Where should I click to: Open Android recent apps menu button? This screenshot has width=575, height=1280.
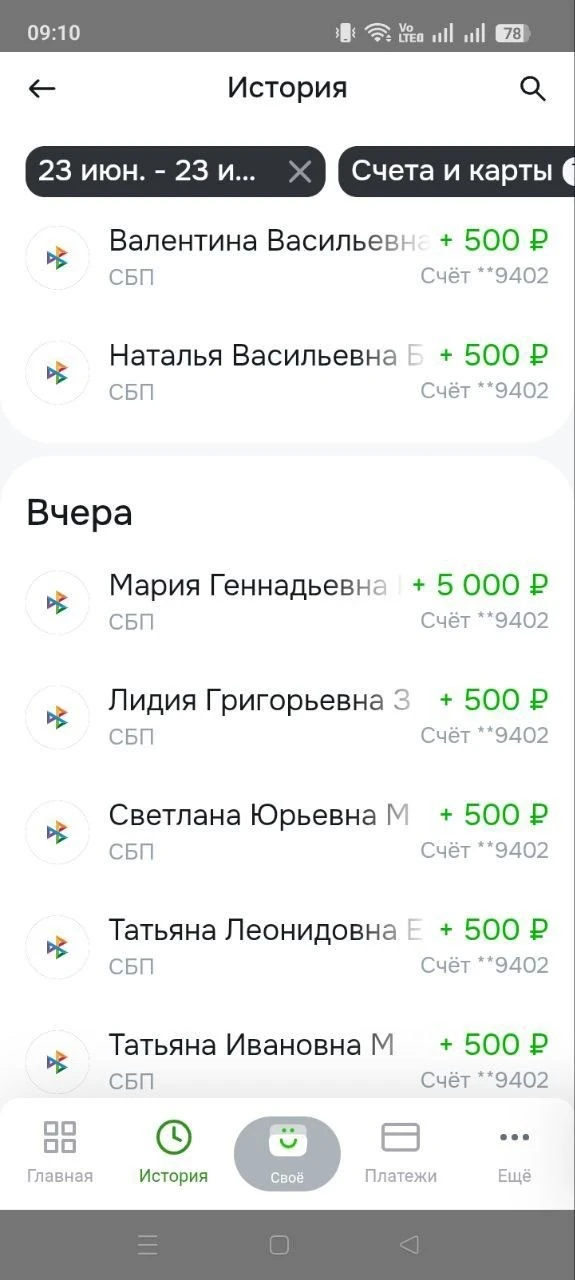pyautogui.click(x=148, y=1244)
